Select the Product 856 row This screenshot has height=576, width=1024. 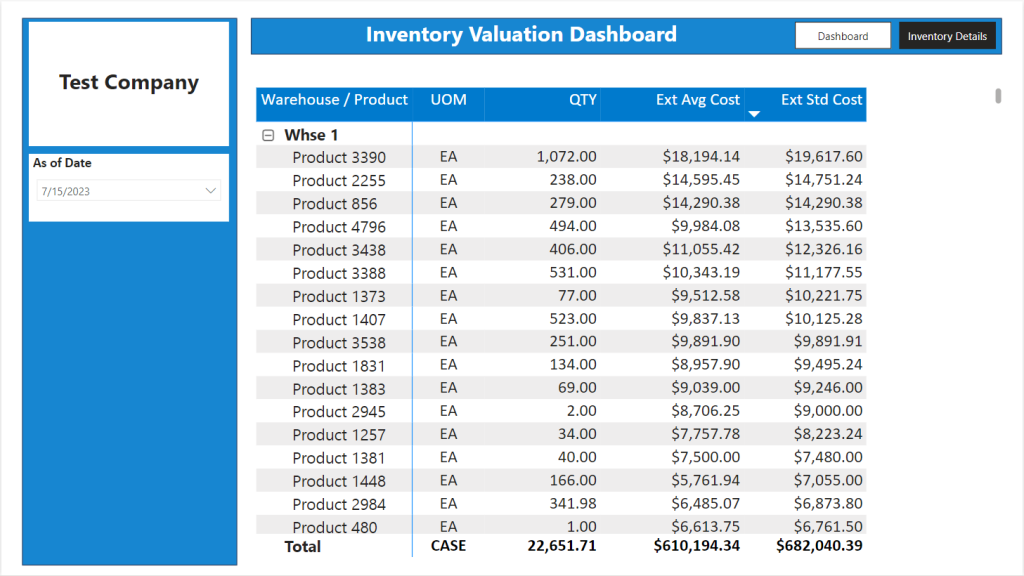(561, 203)
